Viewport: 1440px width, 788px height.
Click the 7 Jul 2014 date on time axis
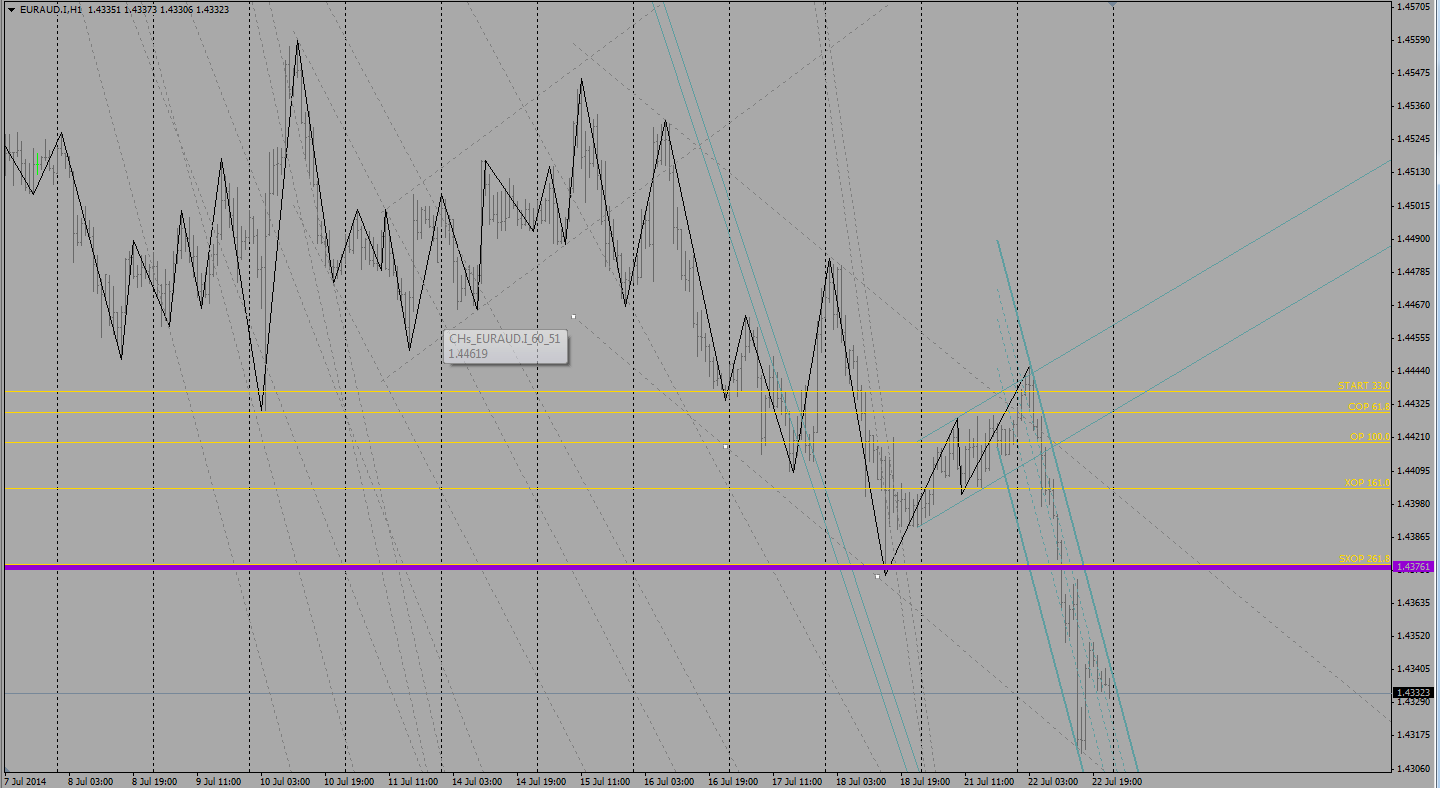pos(25,781)
